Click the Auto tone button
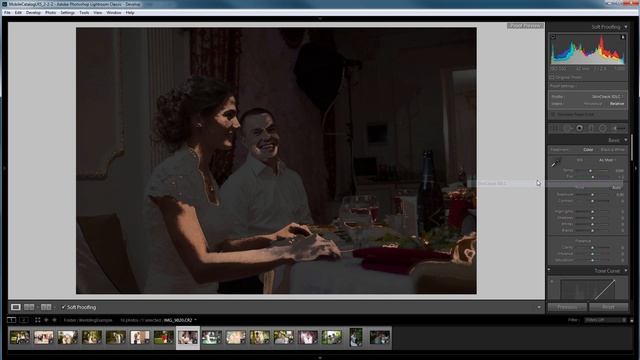 (616, 187)
